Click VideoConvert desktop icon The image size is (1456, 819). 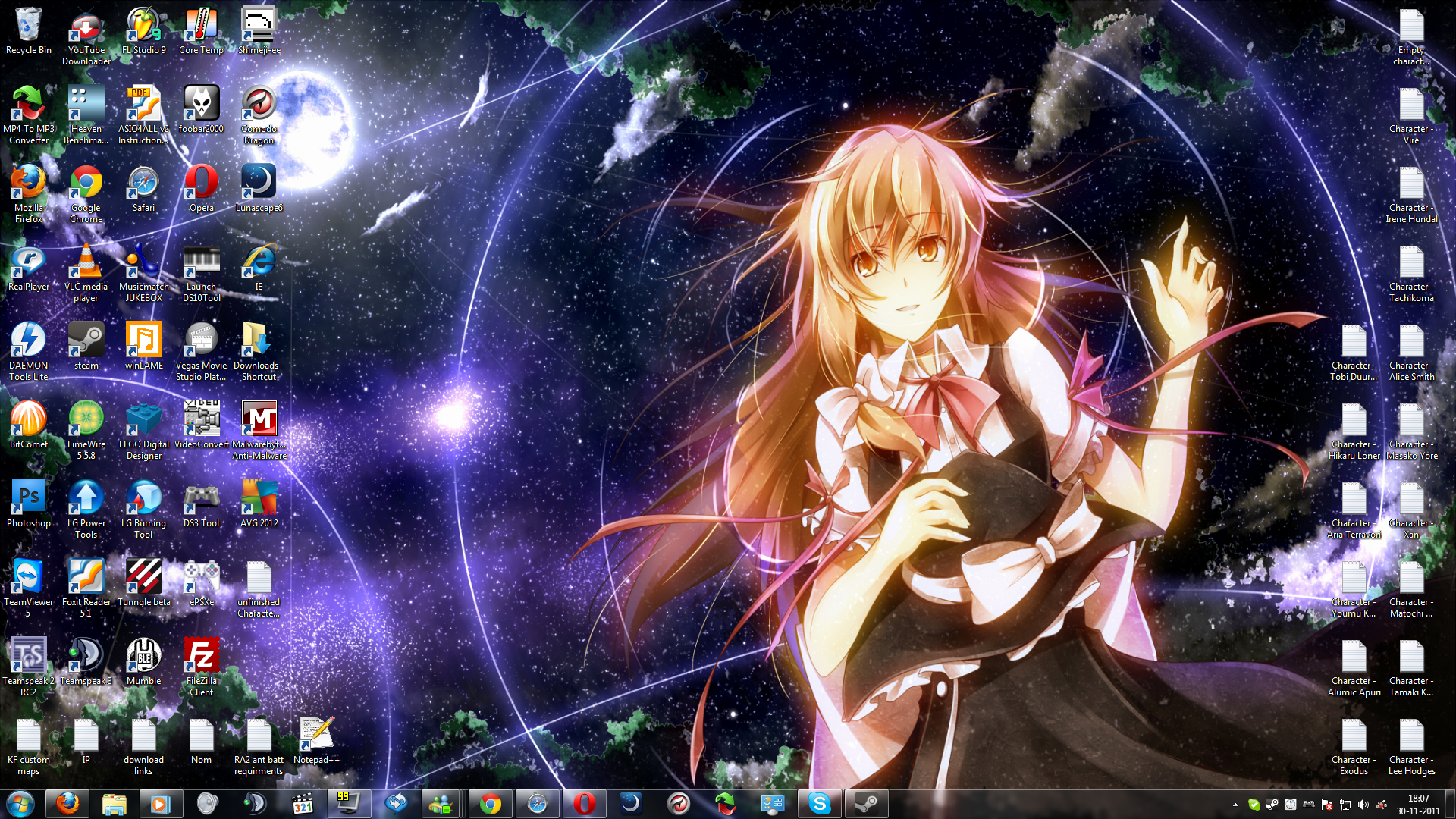[202, 425]
